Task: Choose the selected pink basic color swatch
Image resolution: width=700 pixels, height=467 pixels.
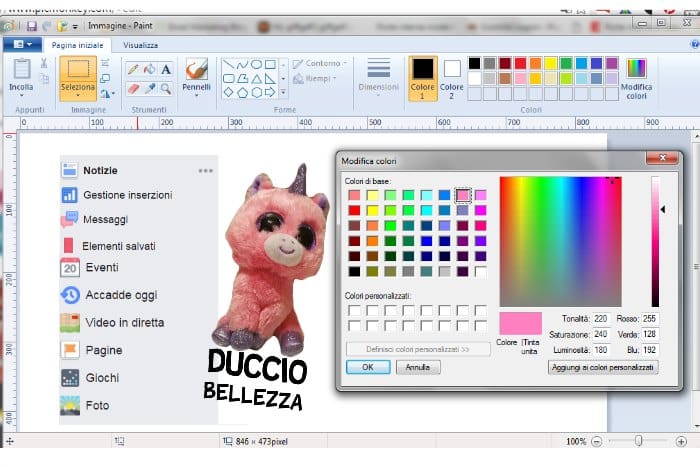Action: 462,195
